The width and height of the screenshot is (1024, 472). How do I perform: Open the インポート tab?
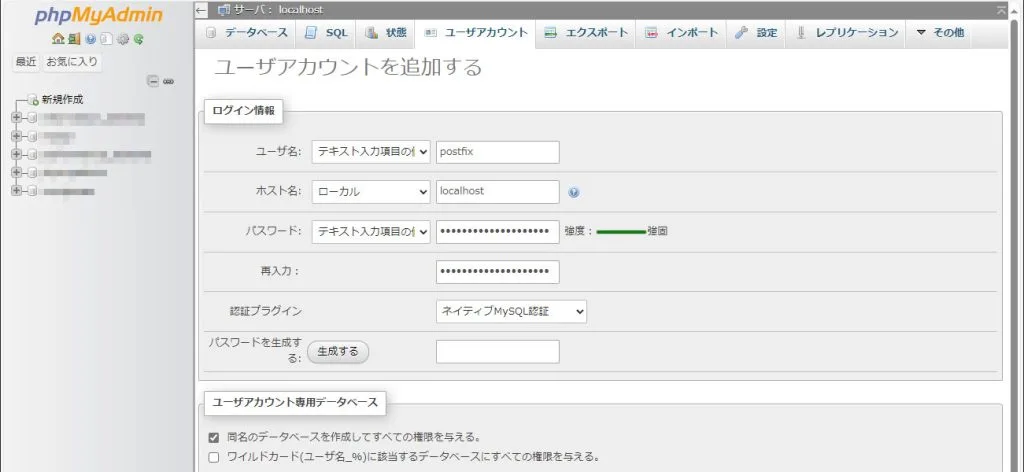pos(682,33)
